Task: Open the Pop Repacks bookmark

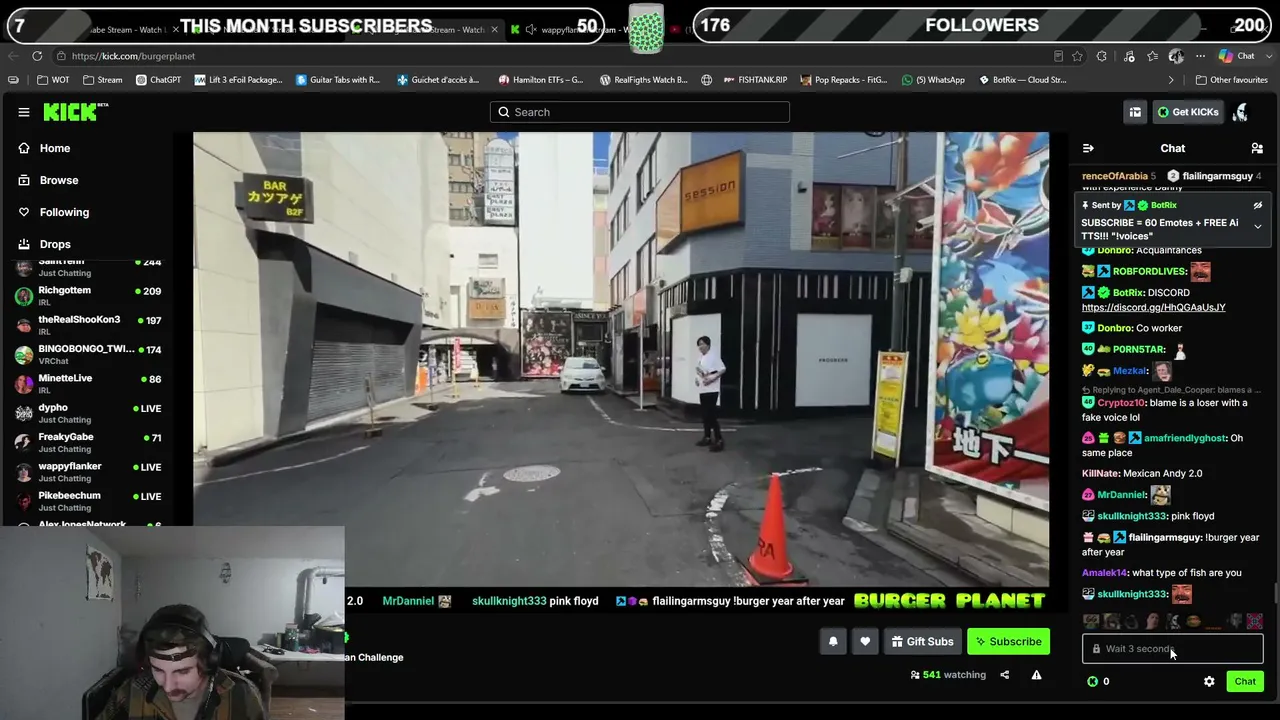Action: pyautogui.click(x=843, y=80)
